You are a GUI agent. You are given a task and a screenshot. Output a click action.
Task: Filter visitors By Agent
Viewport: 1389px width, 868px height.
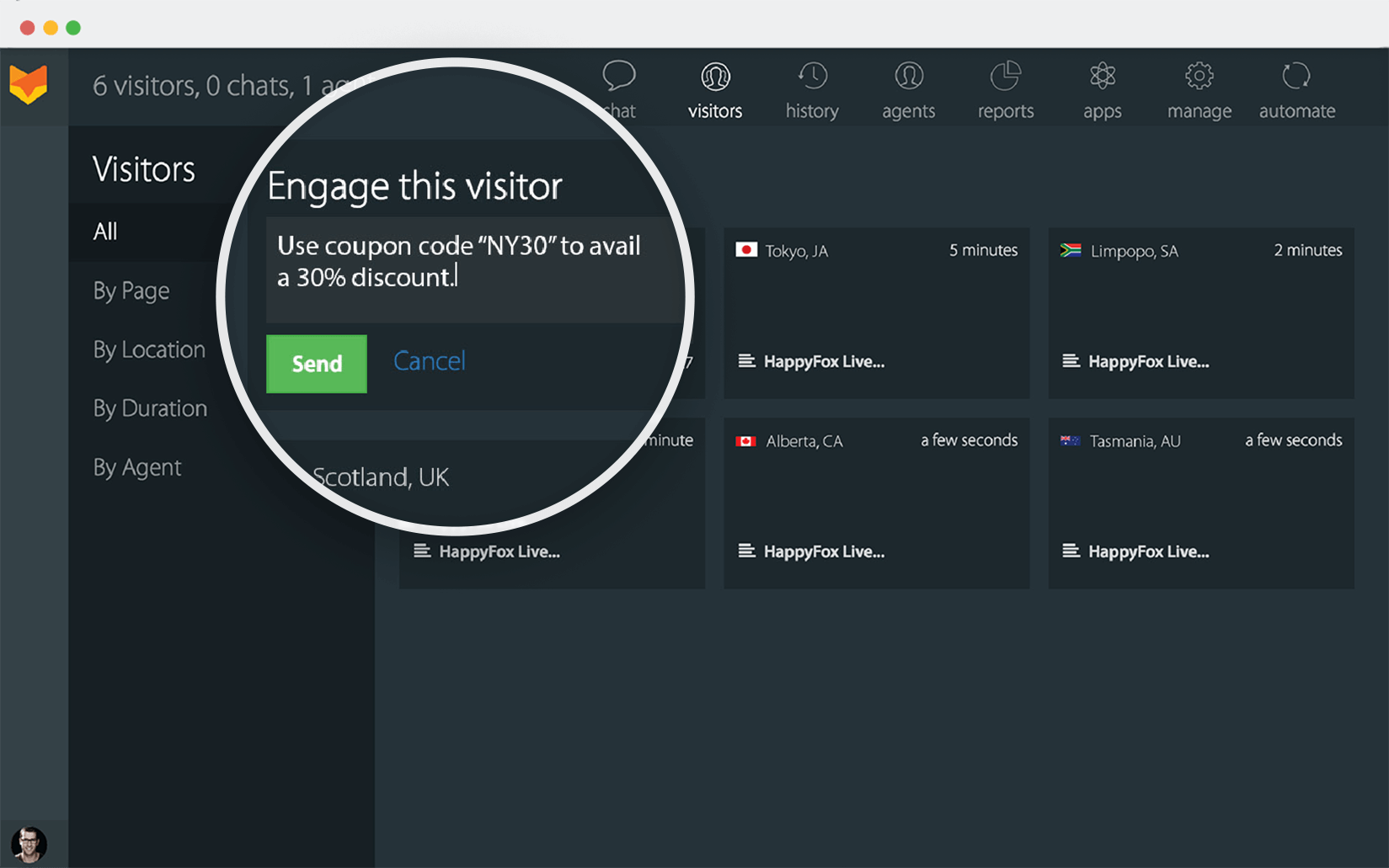coord(137,468)
